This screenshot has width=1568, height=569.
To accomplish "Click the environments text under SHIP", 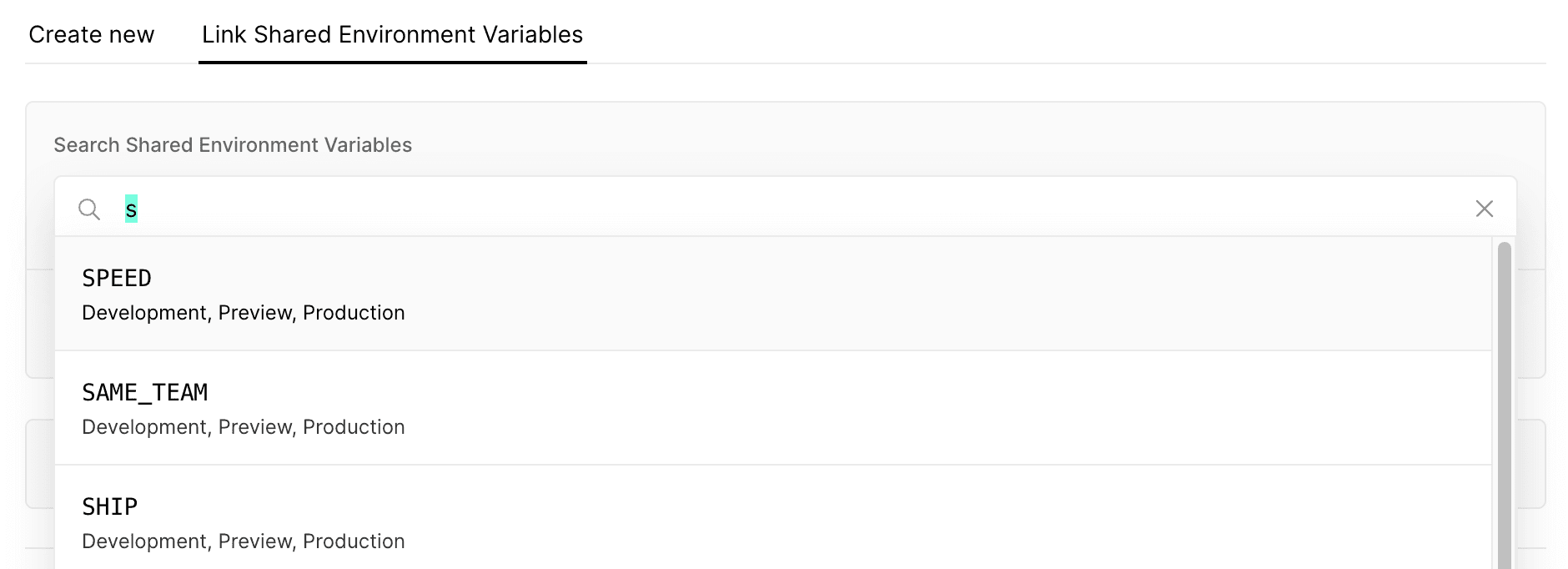I will click(244, 541).
